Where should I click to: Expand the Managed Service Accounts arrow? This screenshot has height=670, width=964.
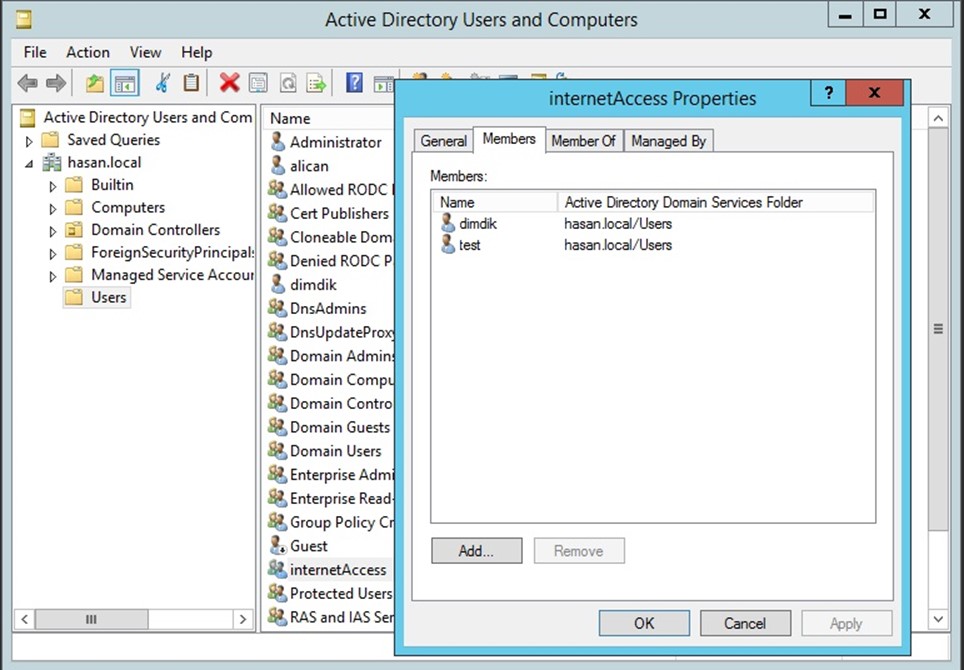click(x=53, y=276)
